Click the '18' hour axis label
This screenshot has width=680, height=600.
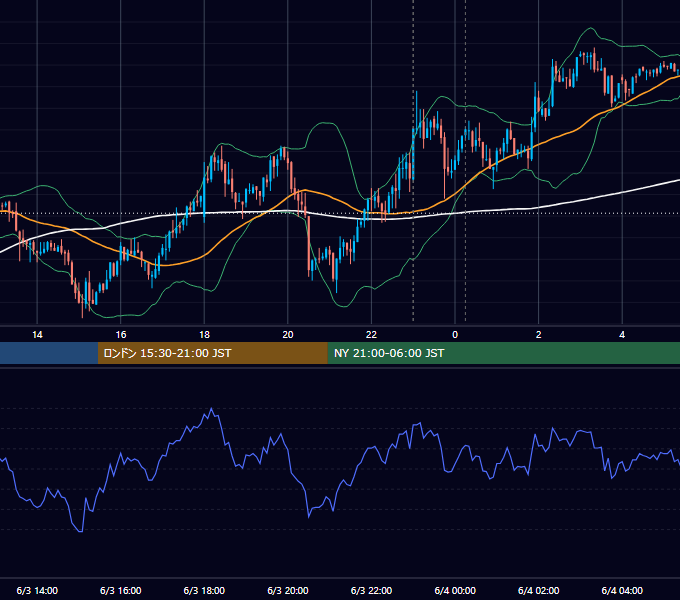point(204,335)
